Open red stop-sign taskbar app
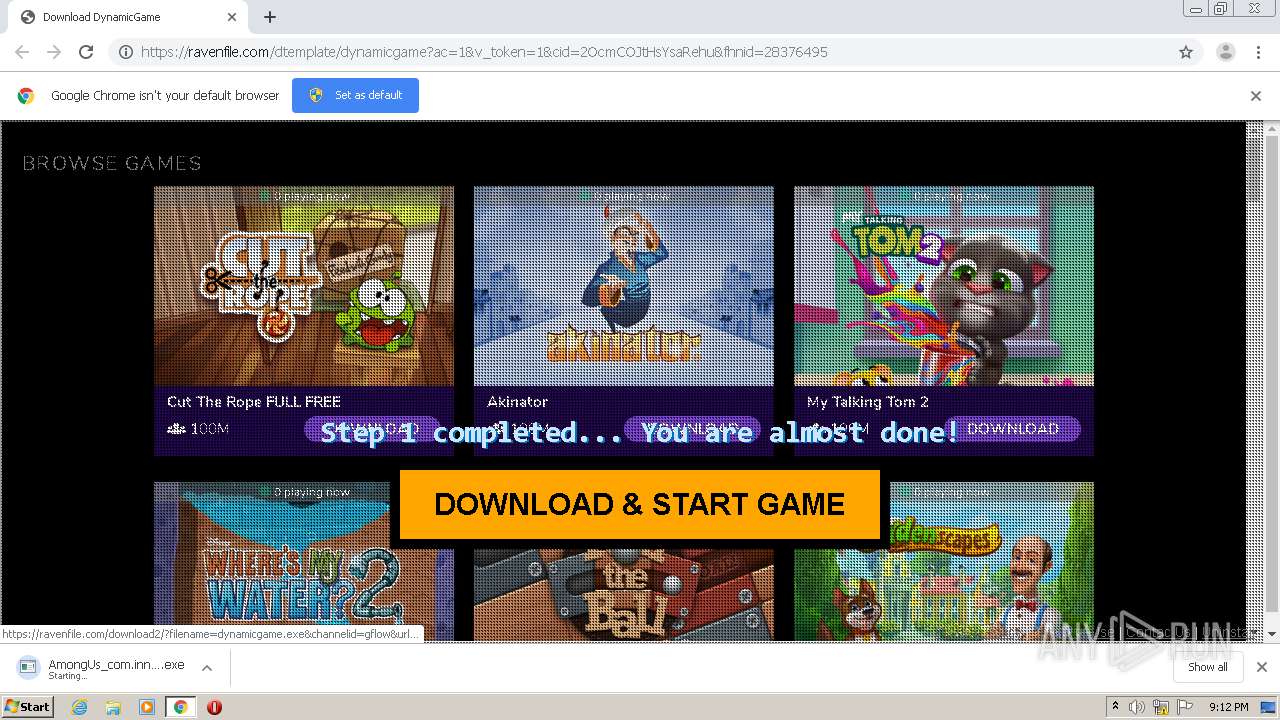This screenshot has width=1280, height=720. pyautogui.click(x=214, y=707)
